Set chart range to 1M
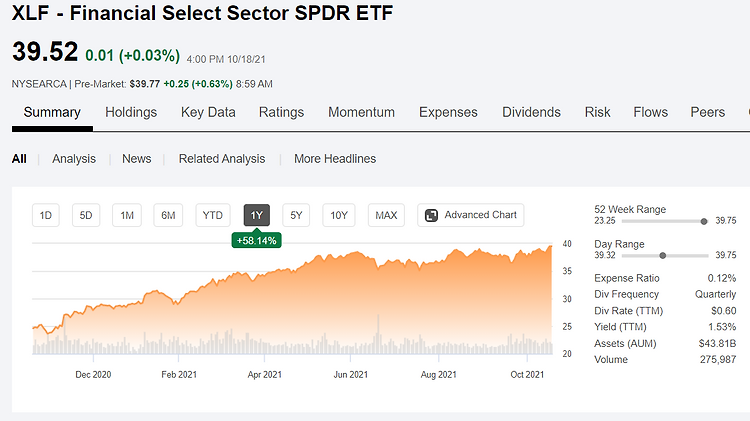The image size is (750, 421). 127,215
